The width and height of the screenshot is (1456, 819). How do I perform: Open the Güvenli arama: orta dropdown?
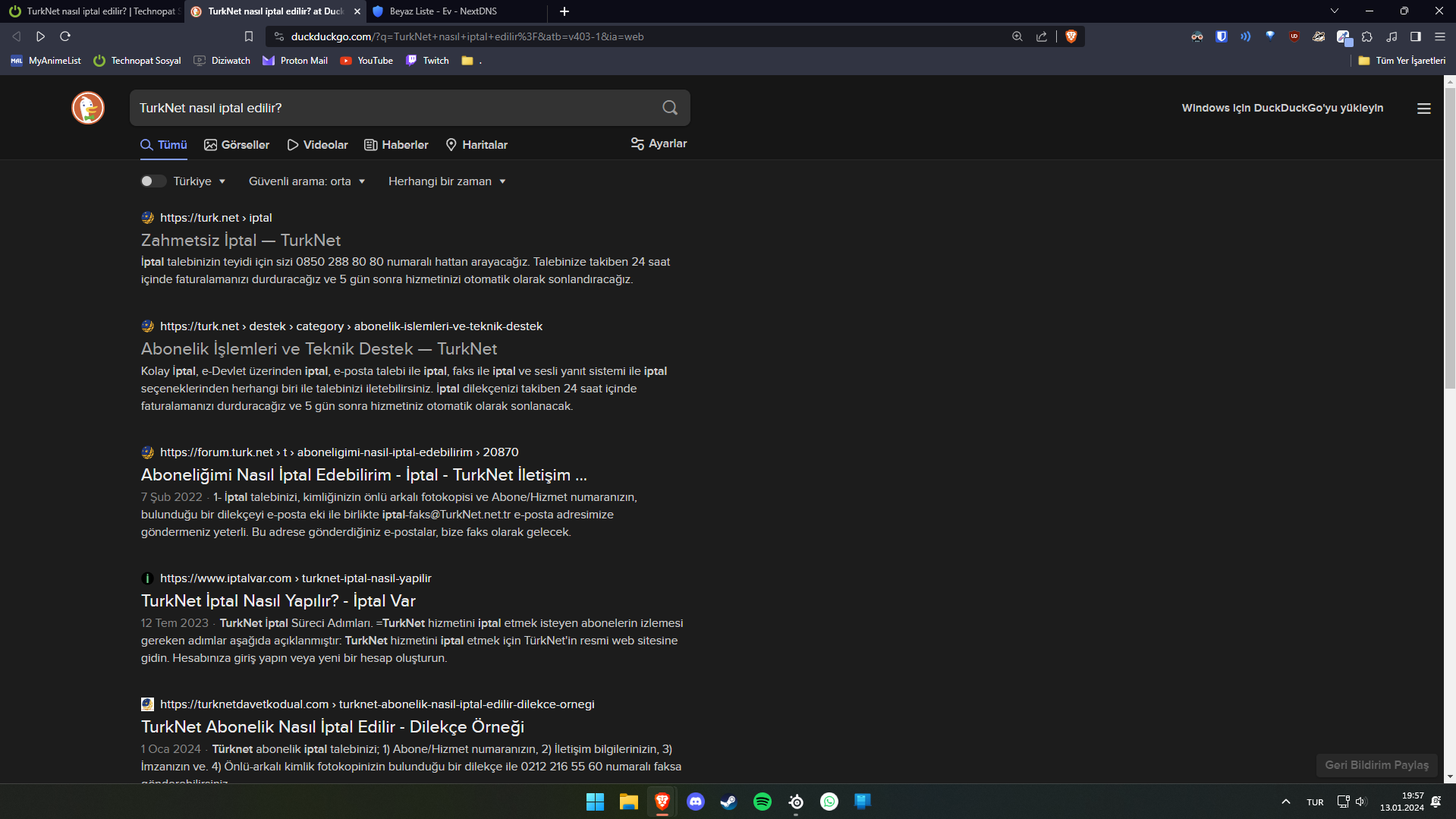point(307,181)
